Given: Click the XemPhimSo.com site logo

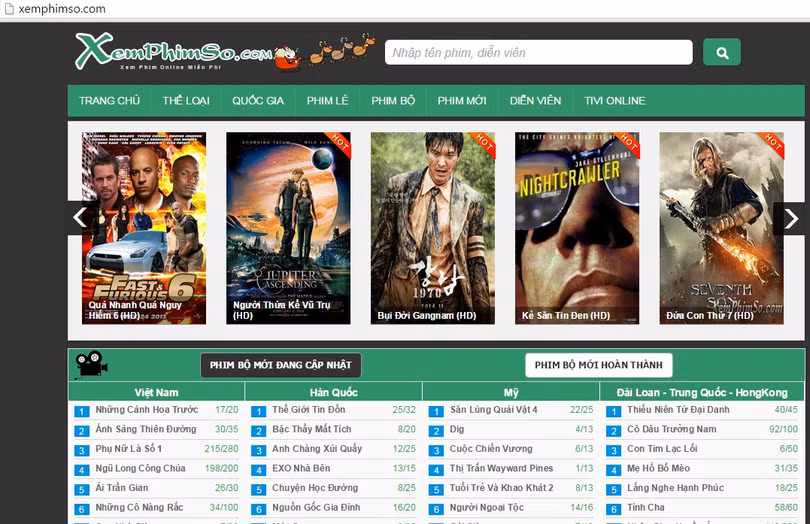Looking at the screenshot, I should pyautogui.click(x=172, y=51).
